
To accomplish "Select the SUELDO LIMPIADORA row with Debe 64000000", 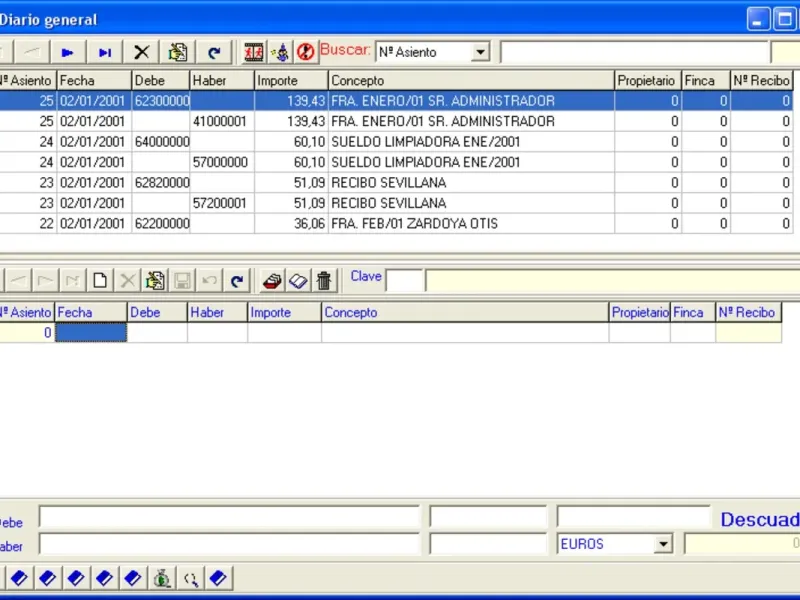I will coord(396,142).
